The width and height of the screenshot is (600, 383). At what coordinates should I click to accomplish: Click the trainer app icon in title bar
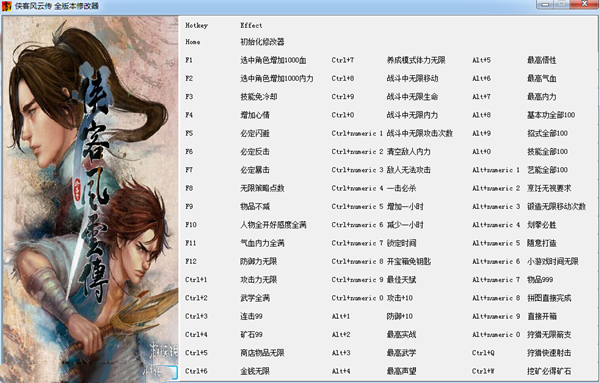click(7, 7)
